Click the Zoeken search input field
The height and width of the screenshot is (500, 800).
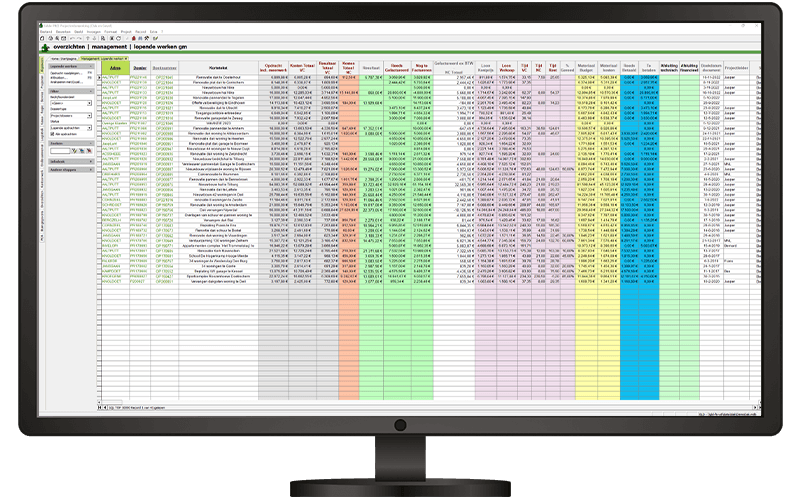[60, 151]
